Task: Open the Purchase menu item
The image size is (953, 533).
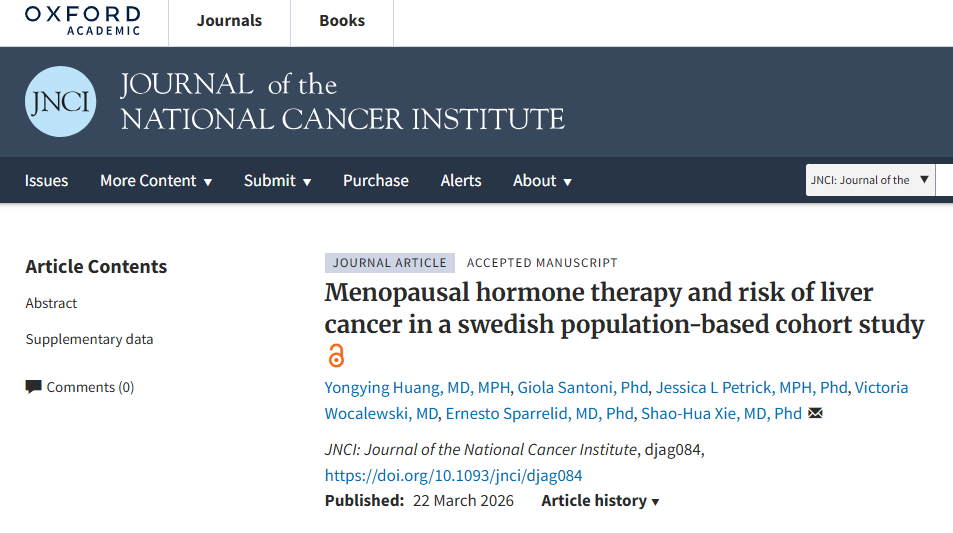Action: (375, 181)
